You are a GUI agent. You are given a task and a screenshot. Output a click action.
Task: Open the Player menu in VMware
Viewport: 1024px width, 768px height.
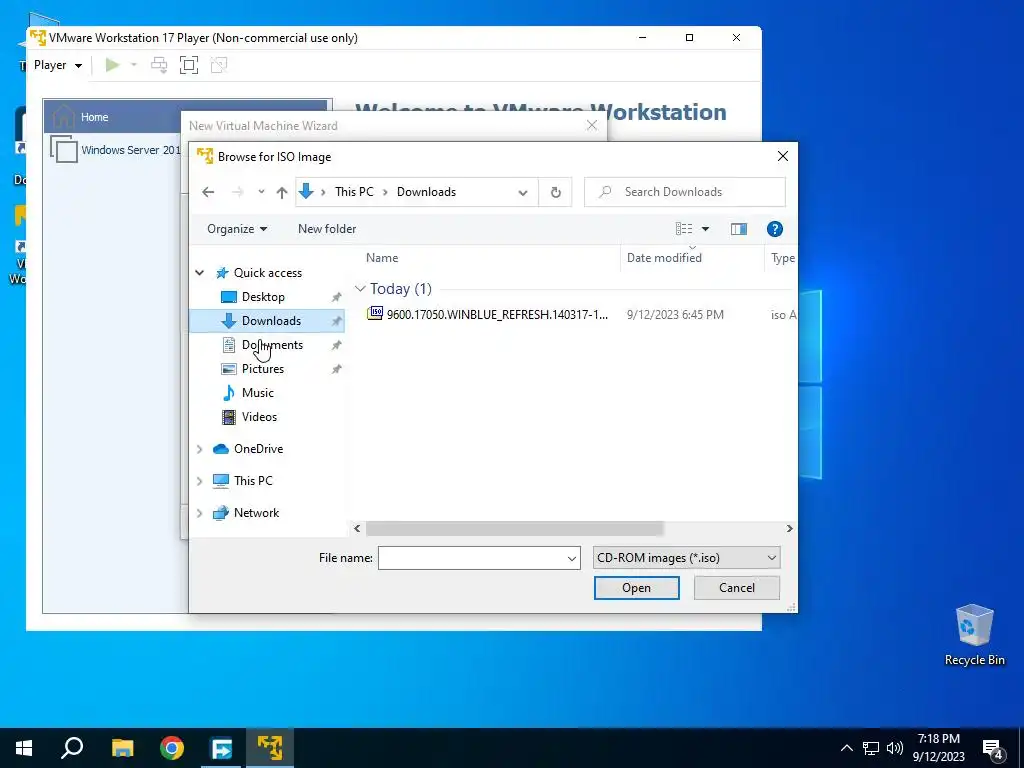[57, 65]
